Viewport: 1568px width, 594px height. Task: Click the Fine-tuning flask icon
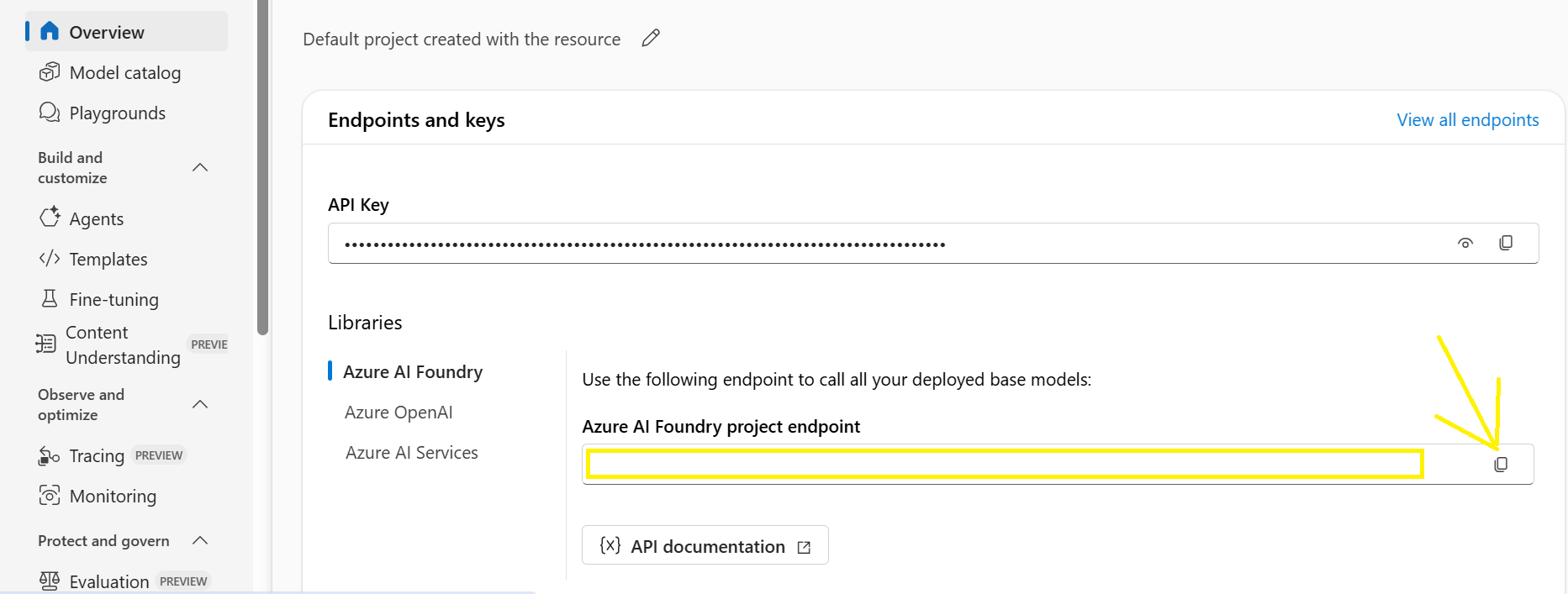50,298
